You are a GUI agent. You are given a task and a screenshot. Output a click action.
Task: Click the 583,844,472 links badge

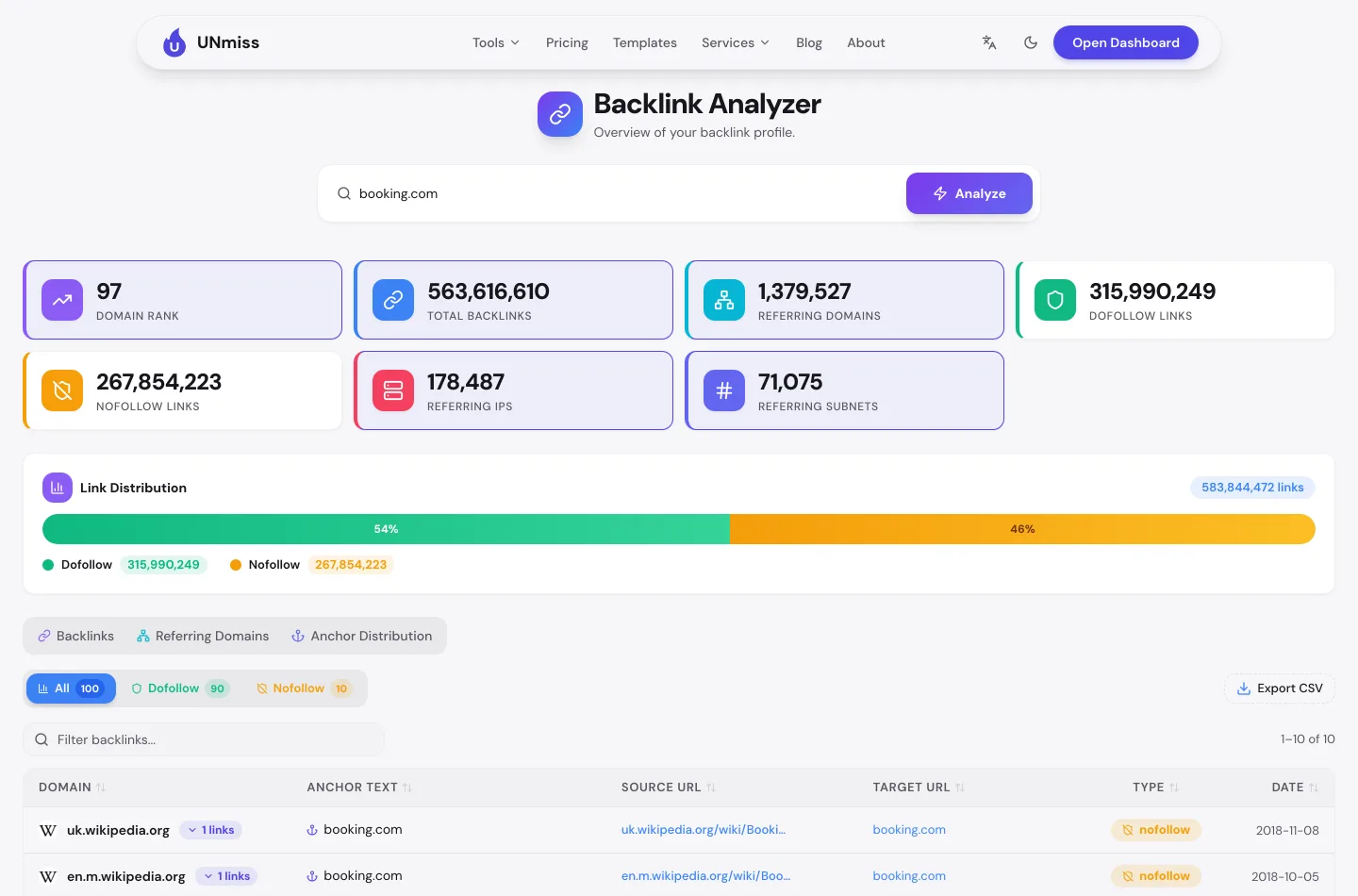point(1252,488)
